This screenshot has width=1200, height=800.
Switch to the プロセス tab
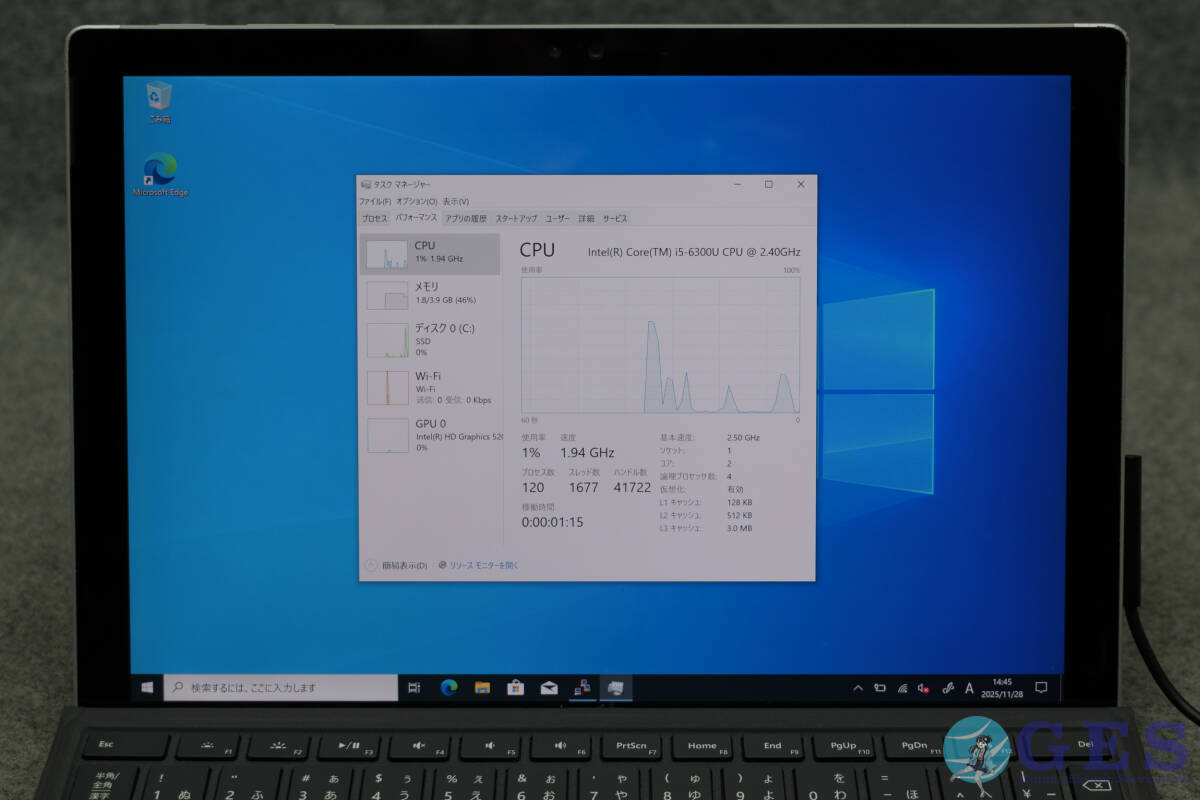tap(374, 218)
